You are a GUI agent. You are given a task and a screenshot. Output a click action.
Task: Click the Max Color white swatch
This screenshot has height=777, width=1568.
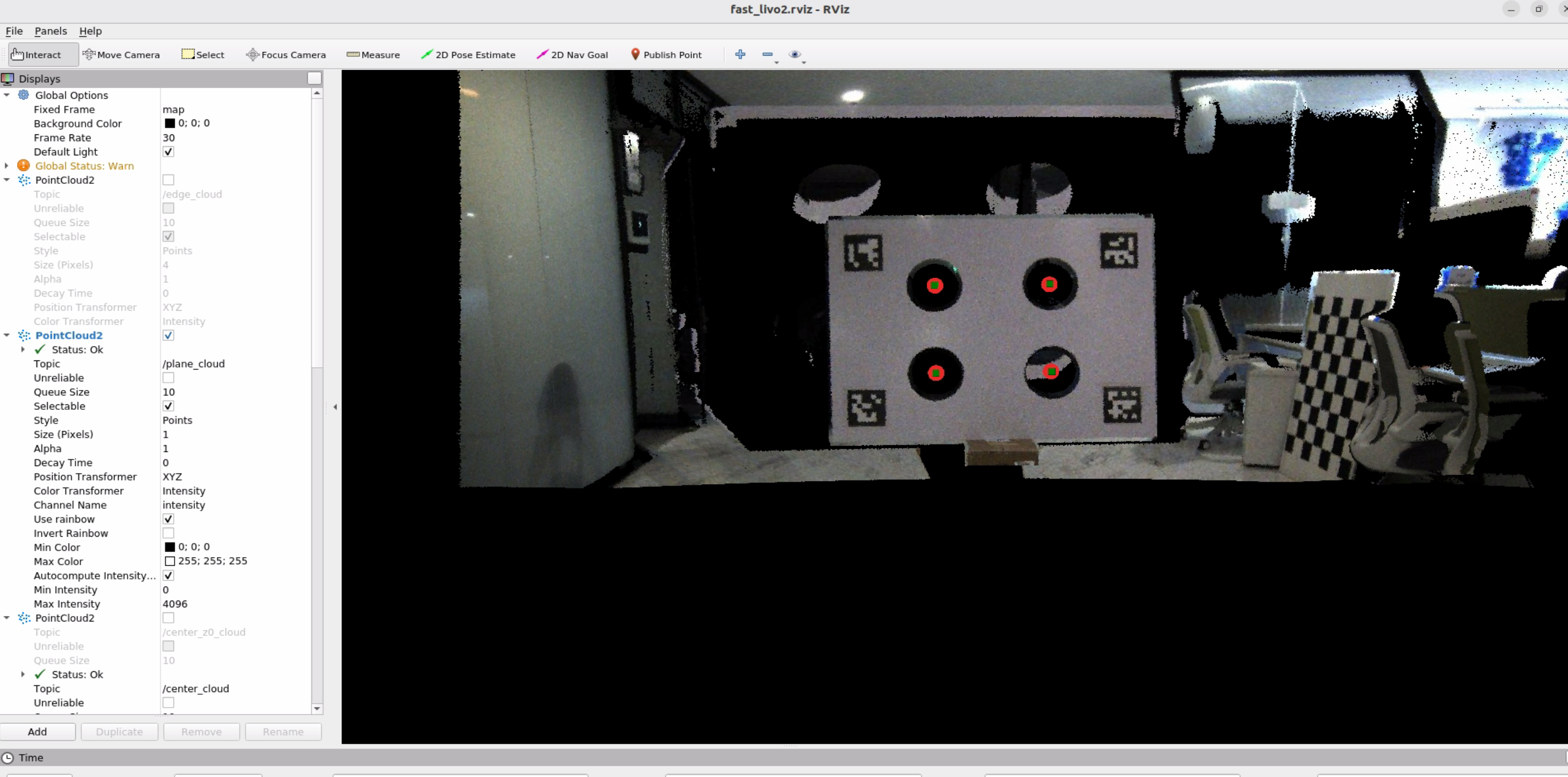[170, 562]
